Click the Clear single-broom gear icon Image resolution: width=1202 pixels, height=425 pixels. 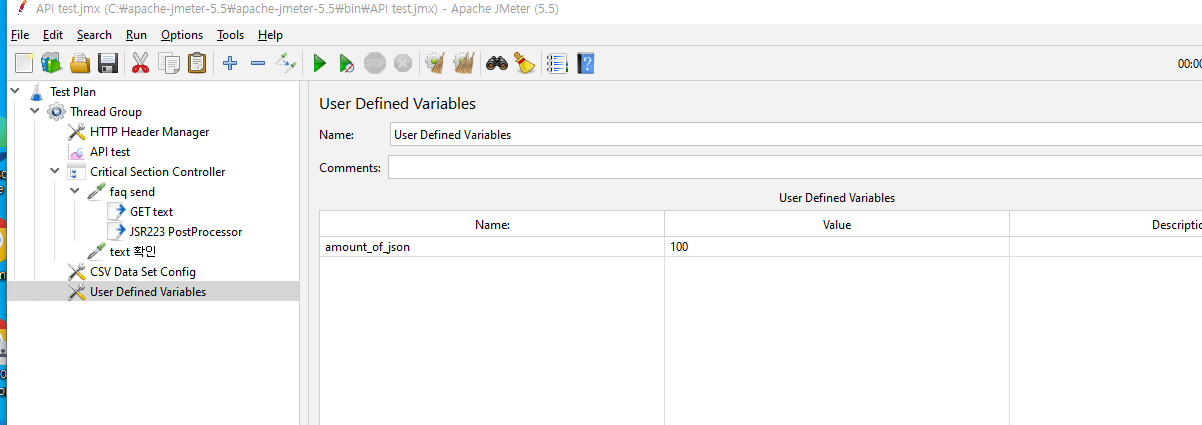pos(435,64)
